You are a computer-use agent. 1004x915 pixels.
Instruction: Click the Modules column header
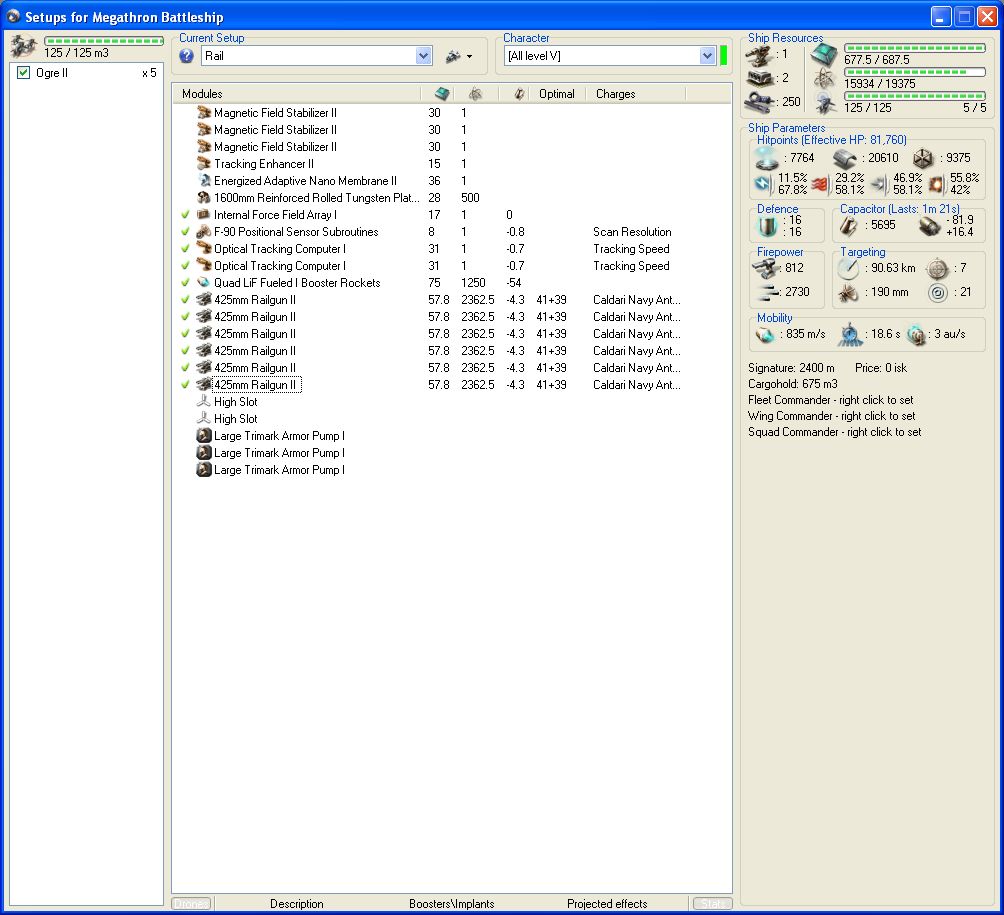pos(202,93)
